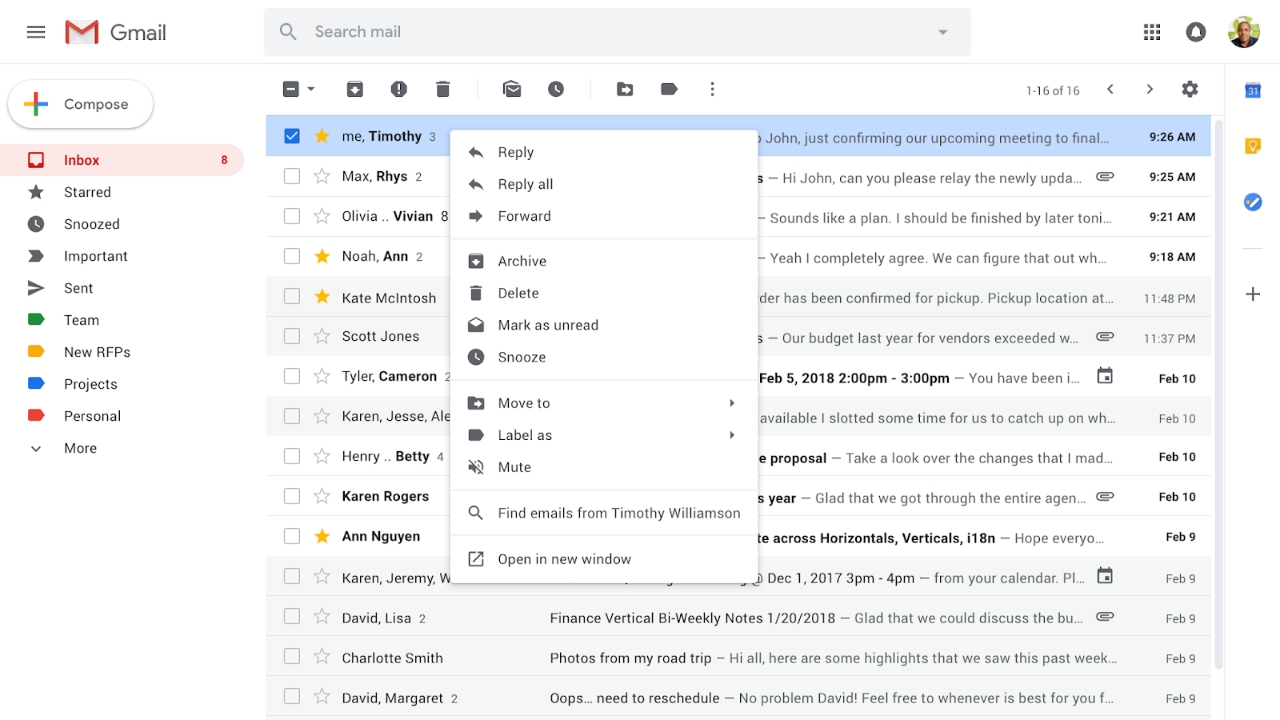Image resolution: width=1280 pixels, height=720 pixels.
Task: Click the Snooze clock toolbar icon
Action: coord(556,90)
